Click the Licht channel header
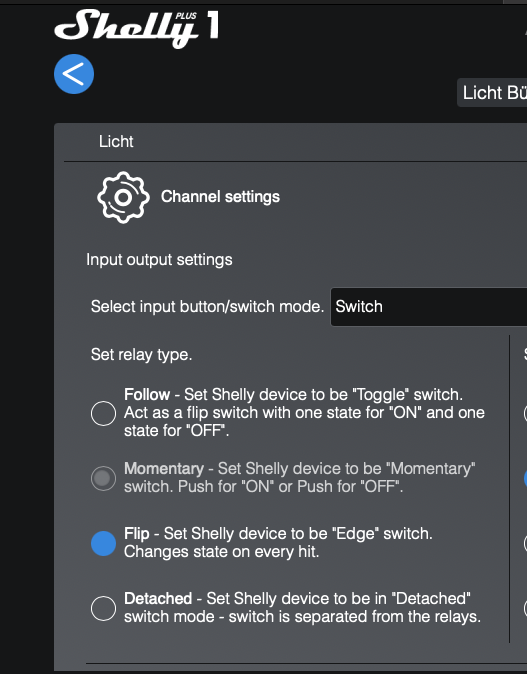The width and height of the screenshot is (527, 674). pos(116,141)
